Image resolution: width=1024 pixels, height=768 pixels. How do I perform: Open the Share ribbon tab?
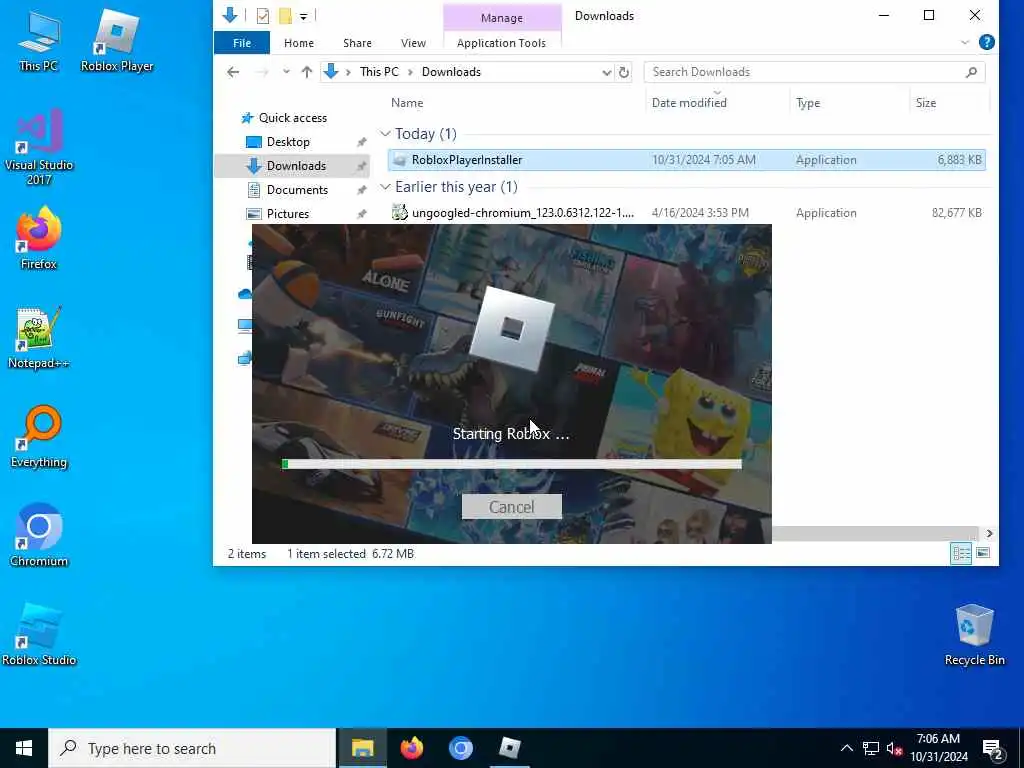[x=357, y=42]
